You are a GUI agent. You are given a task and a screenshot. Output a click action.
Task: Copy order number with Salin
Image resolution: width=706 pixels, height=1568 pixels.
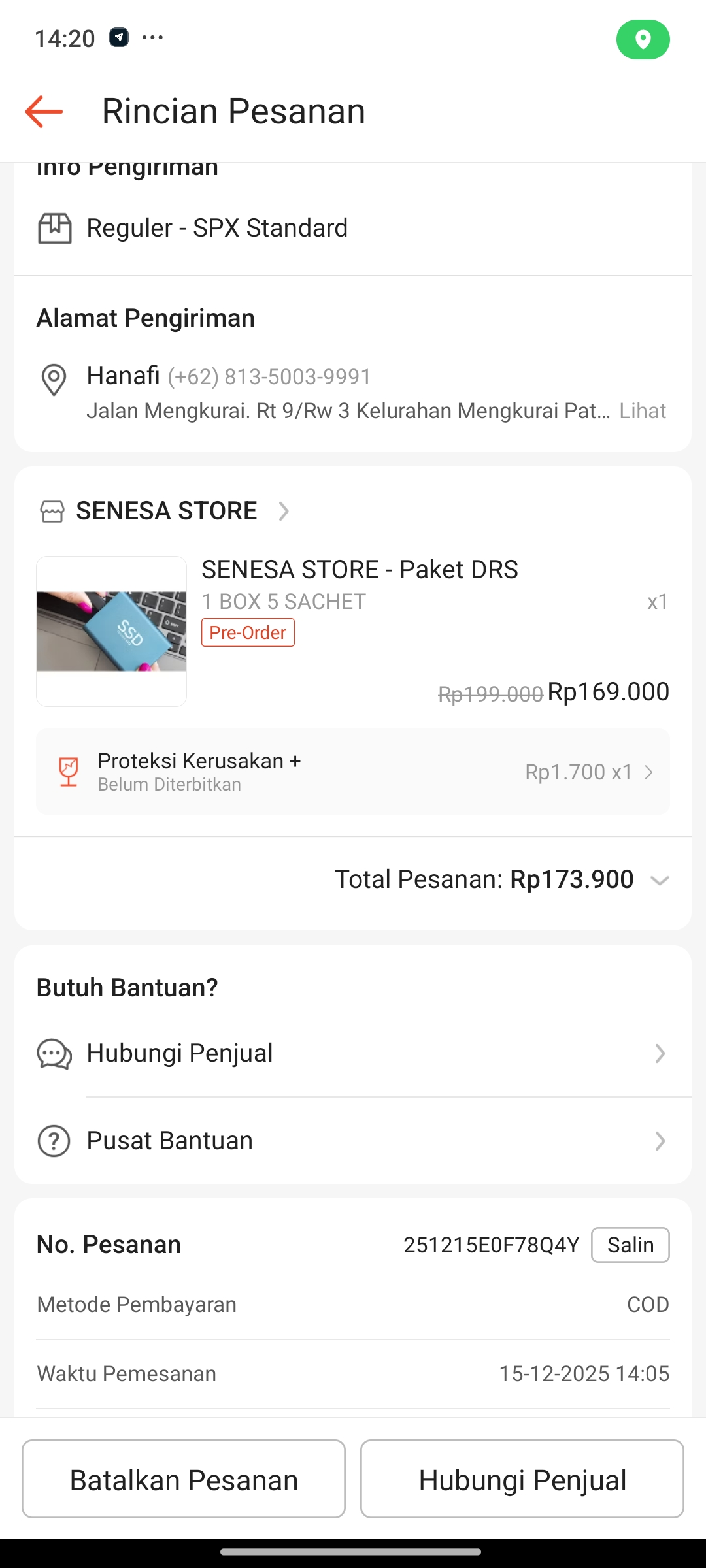[x=630, y=1245]
